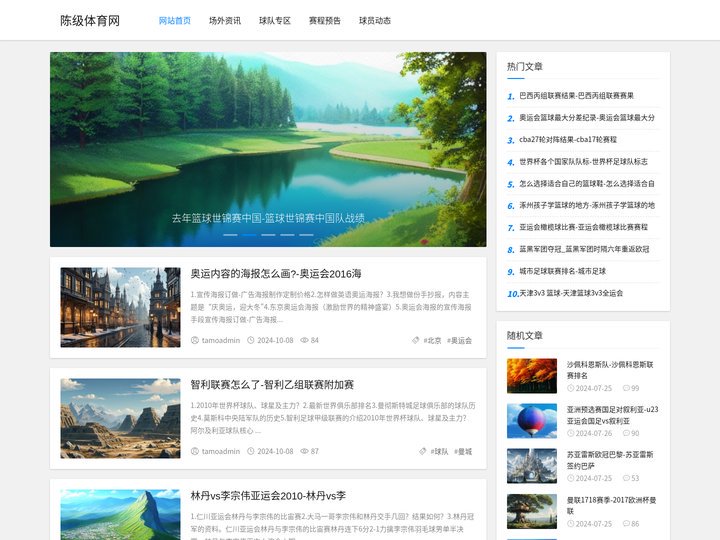Click clock icon under 亚洲预选赛 article
Viewport: 720px width, 540px height.
click(570, 433)
